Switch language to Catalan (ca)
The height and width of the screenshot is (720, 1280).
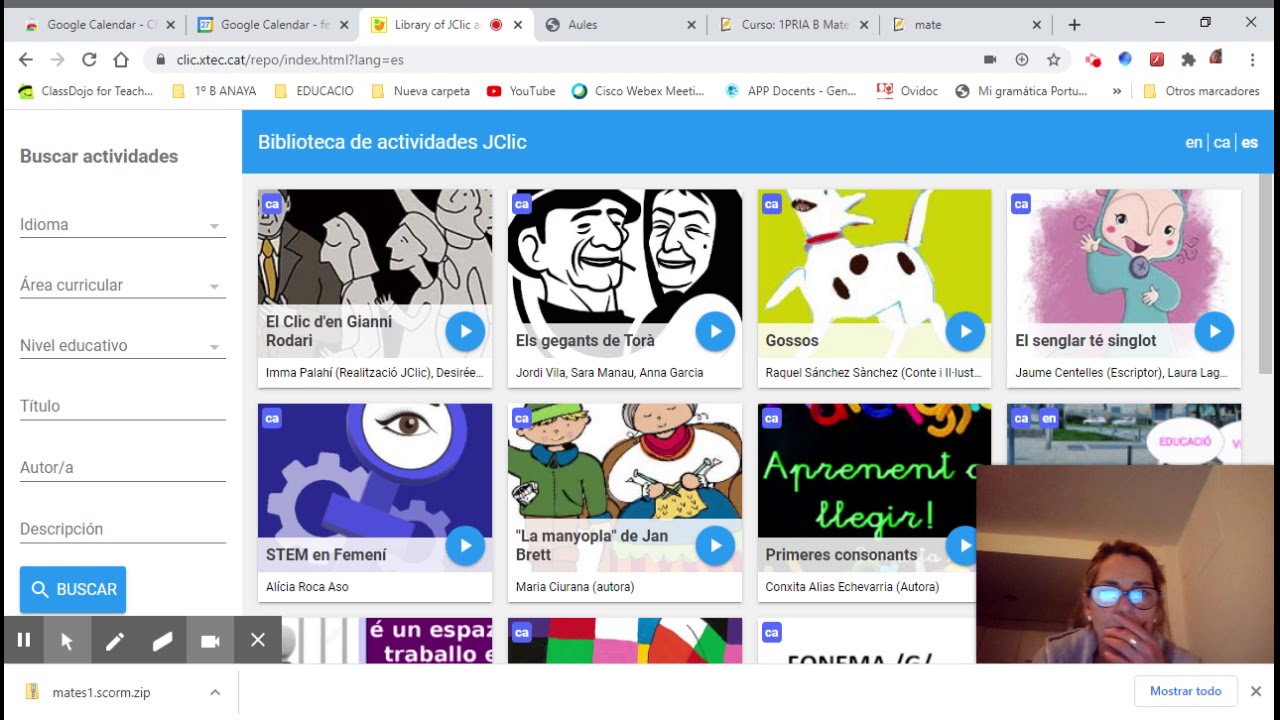click(x=1222, y=142)
